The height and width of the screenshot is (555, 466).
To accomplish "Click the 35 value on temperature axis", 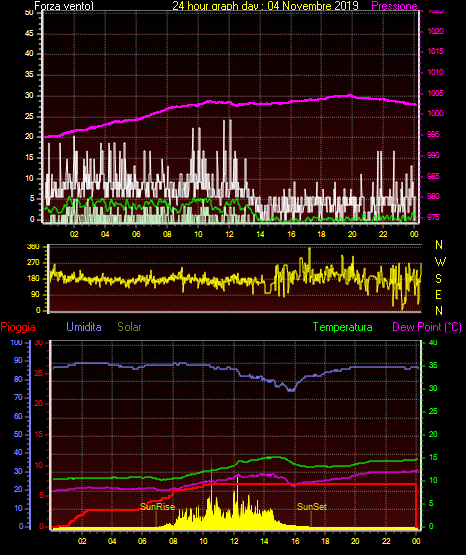I will click(x=433, y=365).
